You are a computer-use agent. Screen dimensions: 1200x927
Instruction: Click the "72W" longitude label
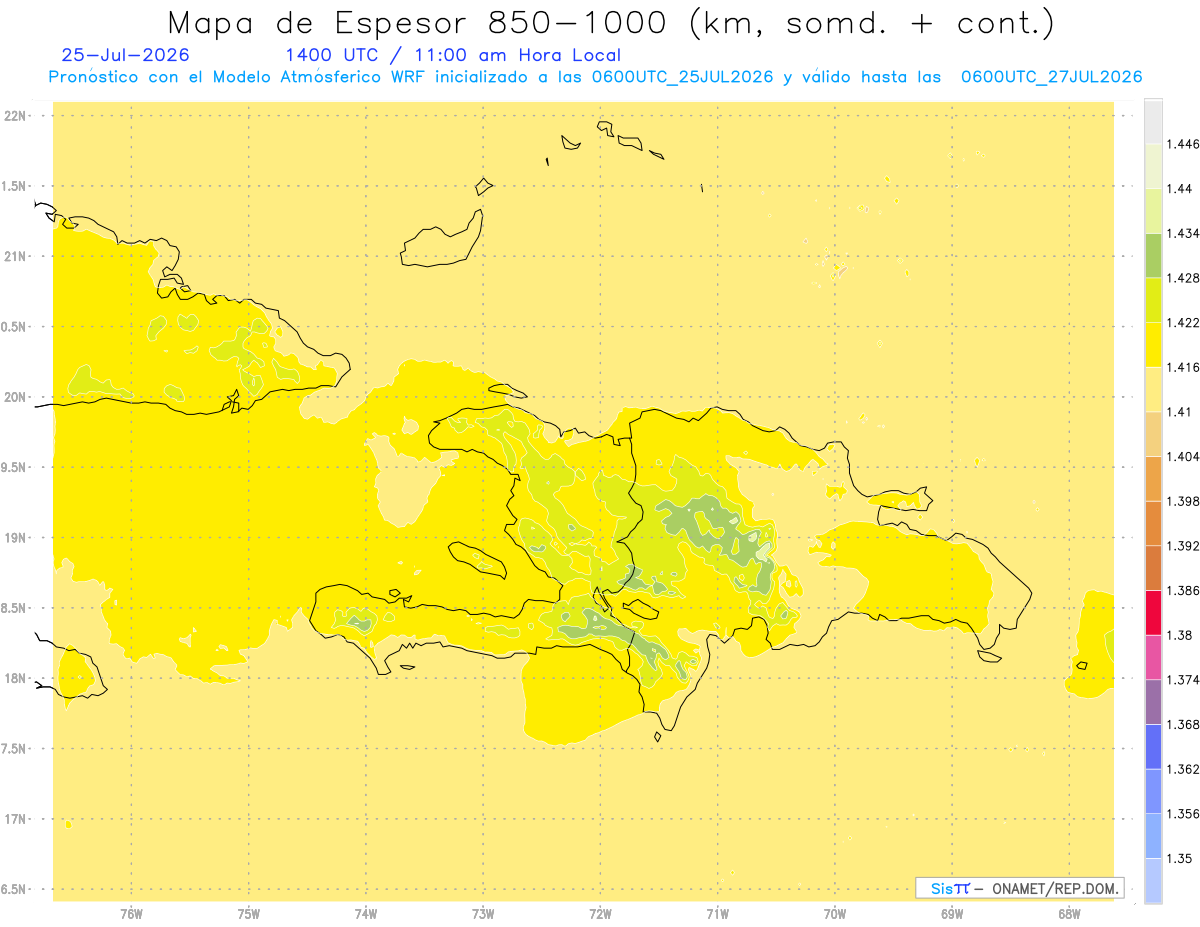click(600, 913)
